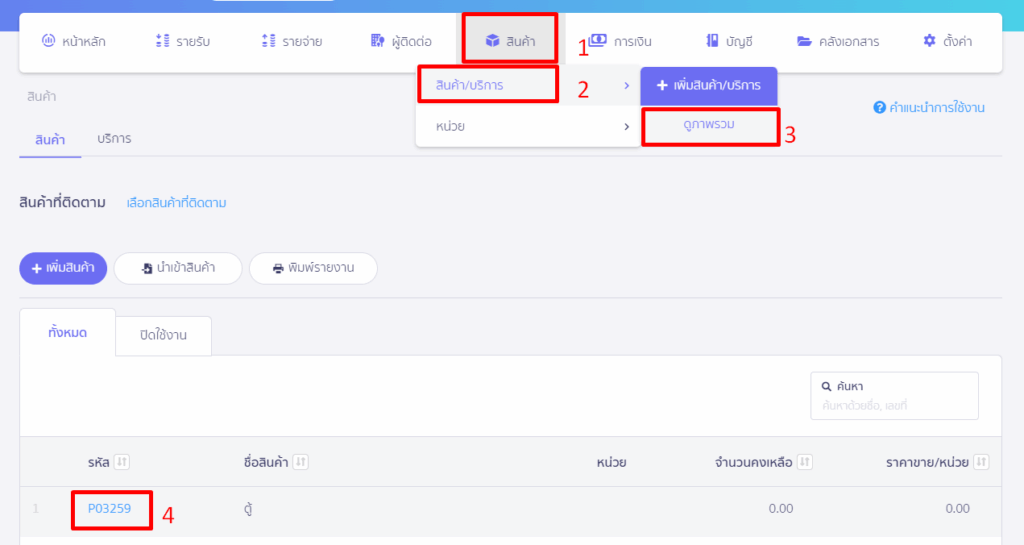
Task: Sort by ราคาขาย/หน่วย column arrows
Action: [981, 462]
